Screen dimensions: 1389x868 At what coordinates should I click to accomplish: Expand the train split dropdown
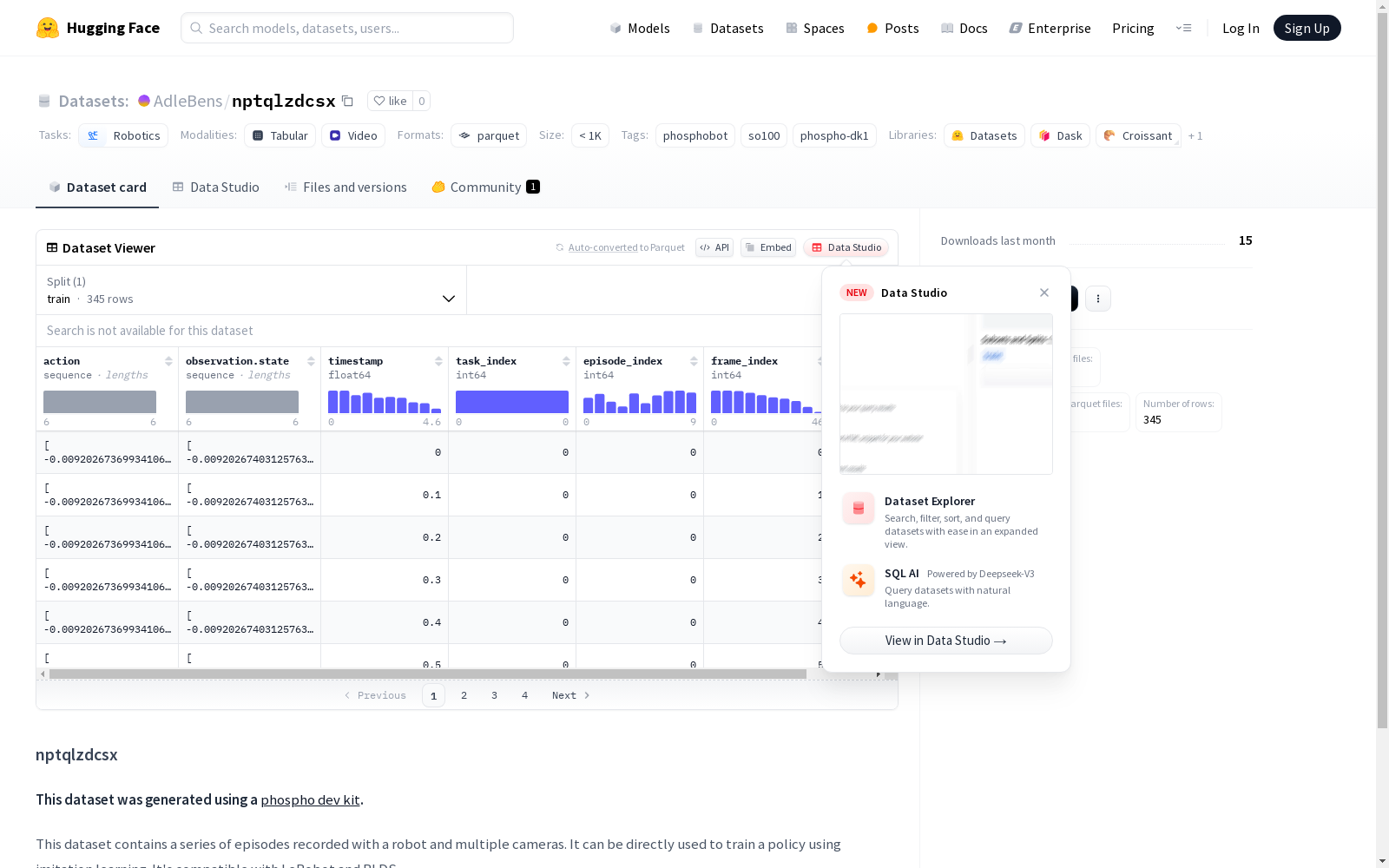252,290
